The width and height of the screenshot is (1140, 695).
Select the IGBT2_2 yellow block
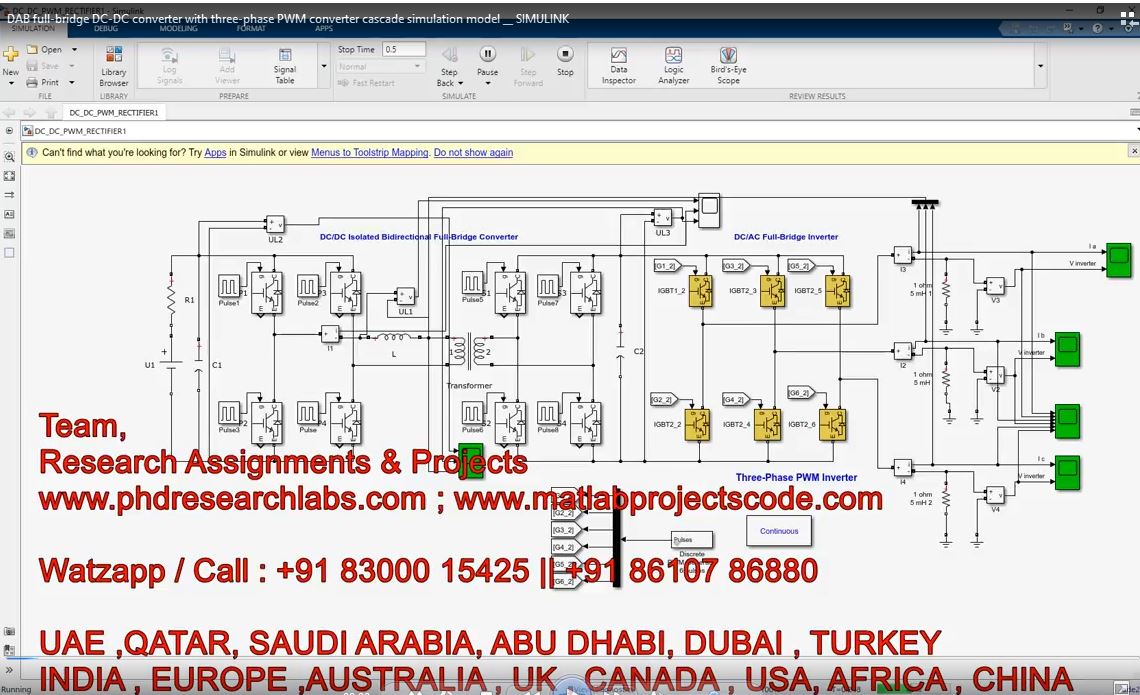pyautogui.click(x=697, y=424)
